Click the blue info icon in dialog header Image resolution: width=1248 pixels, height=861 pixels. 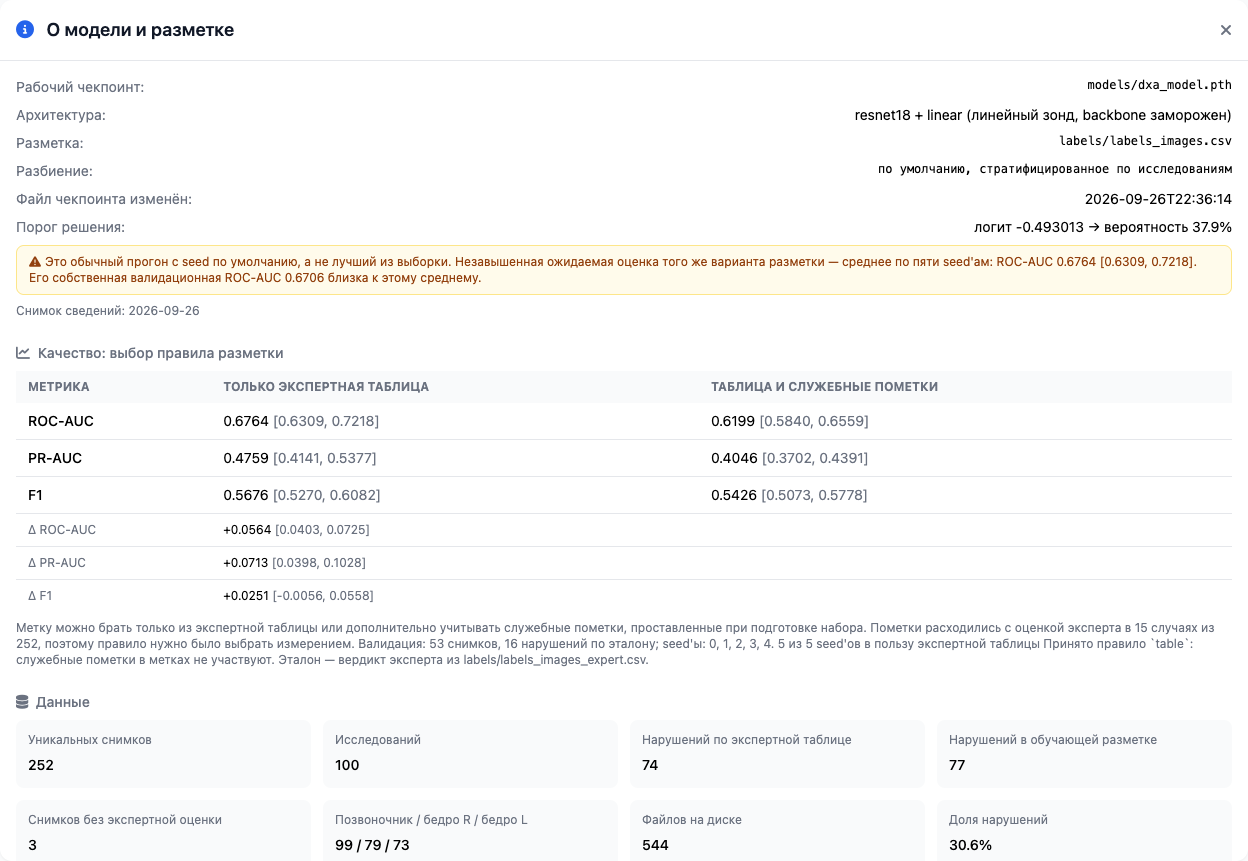25,30
